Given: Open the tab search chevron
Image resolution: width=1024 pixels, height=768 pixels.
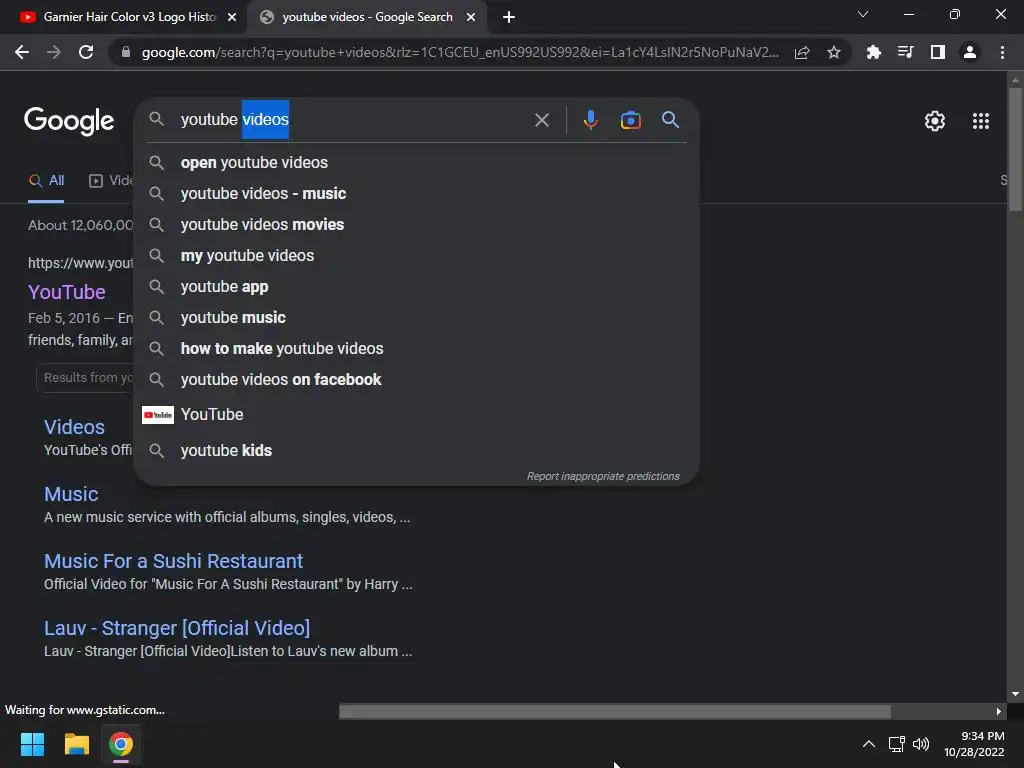Looking at the screenshot, I should coord(863,14).
